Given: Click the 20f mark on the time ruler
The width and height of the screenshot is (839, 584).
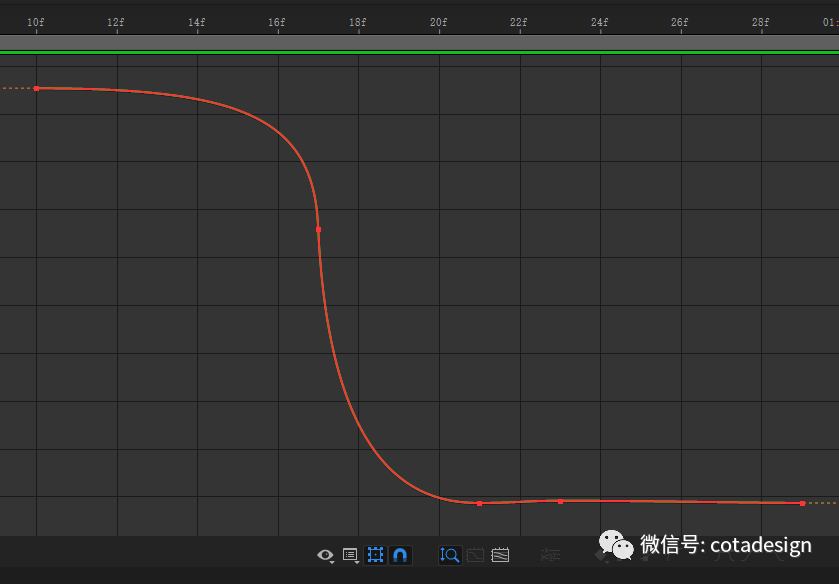Looking at the screenshot, I should tap(438, 22).
